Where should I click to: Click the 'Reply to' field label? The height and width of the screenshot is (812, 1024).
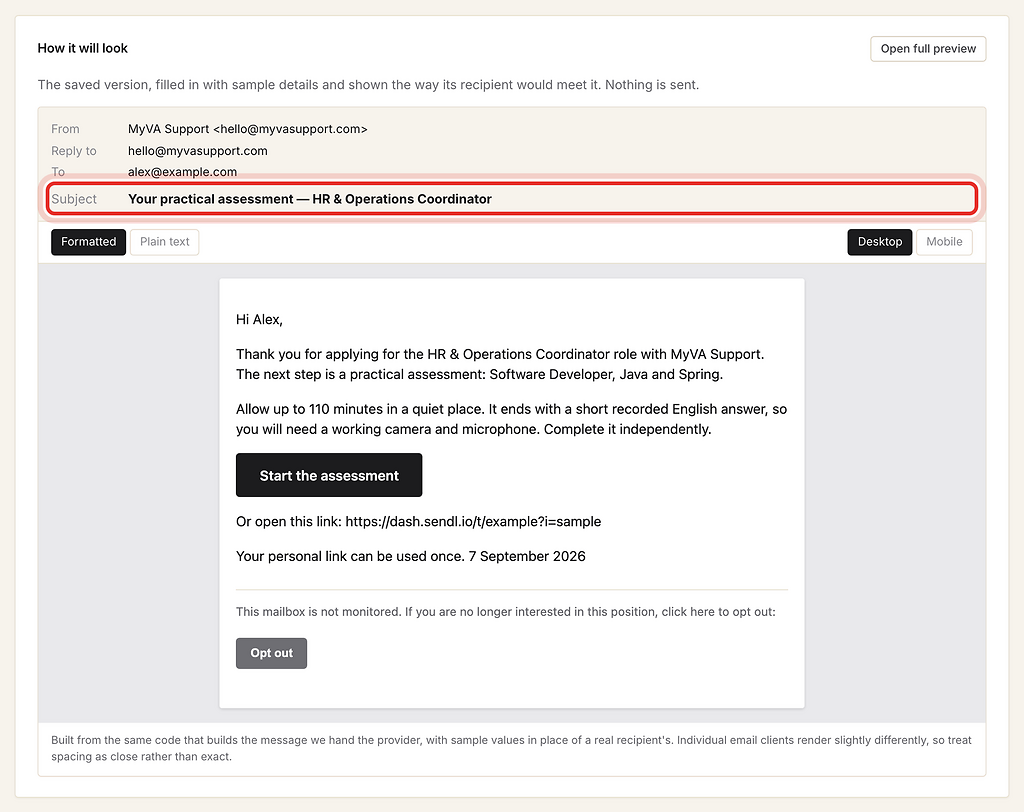[x=74, y=151]
